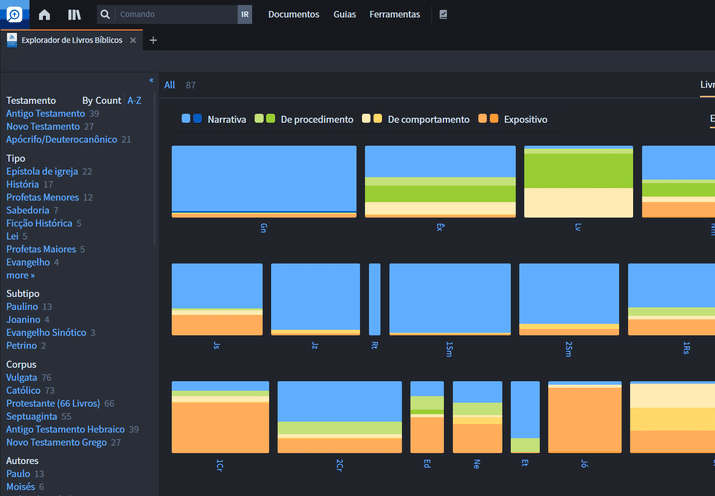Image resolution: width=715 pixels, height=496 pixels.
Task: Expand more options under Tipo
Action: click(20, 275)
